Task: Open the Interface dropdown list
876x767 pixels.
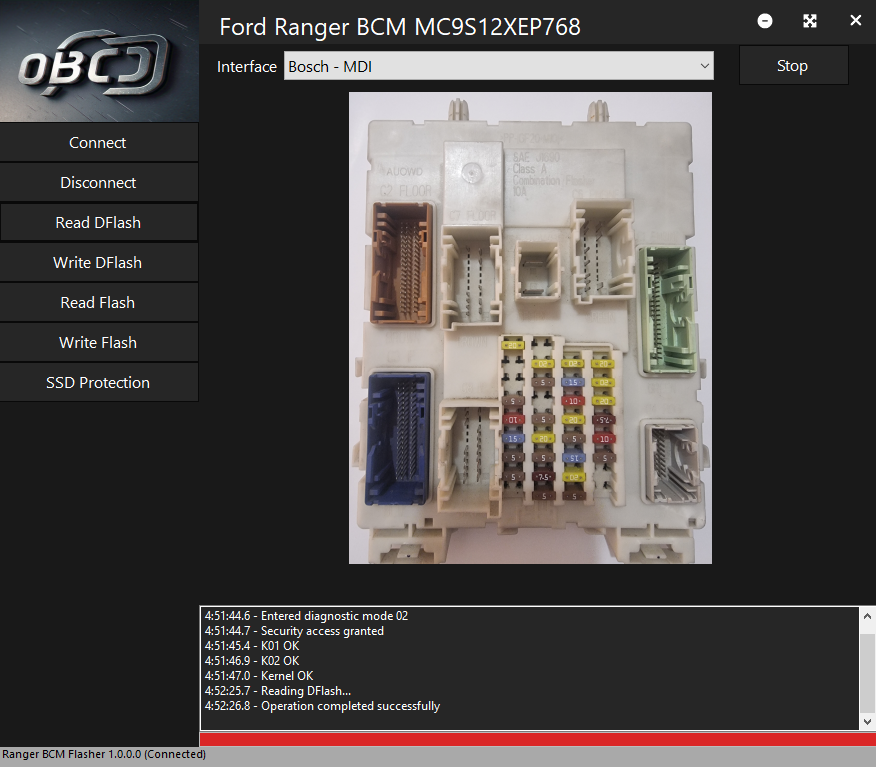Action: pos(498,66)
